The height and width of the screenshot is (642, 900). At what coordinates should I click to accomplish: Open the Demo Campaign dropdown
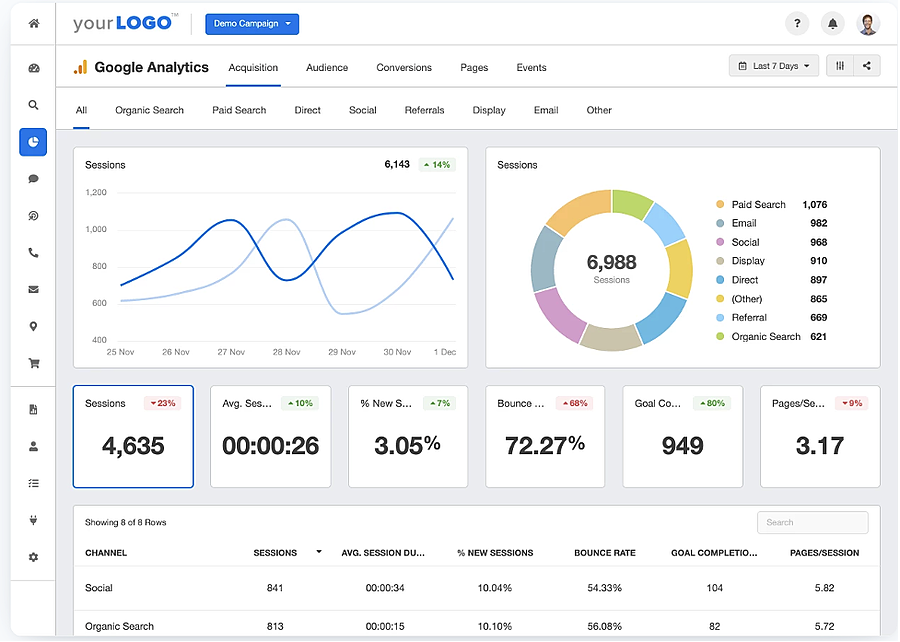coord(251,22)
